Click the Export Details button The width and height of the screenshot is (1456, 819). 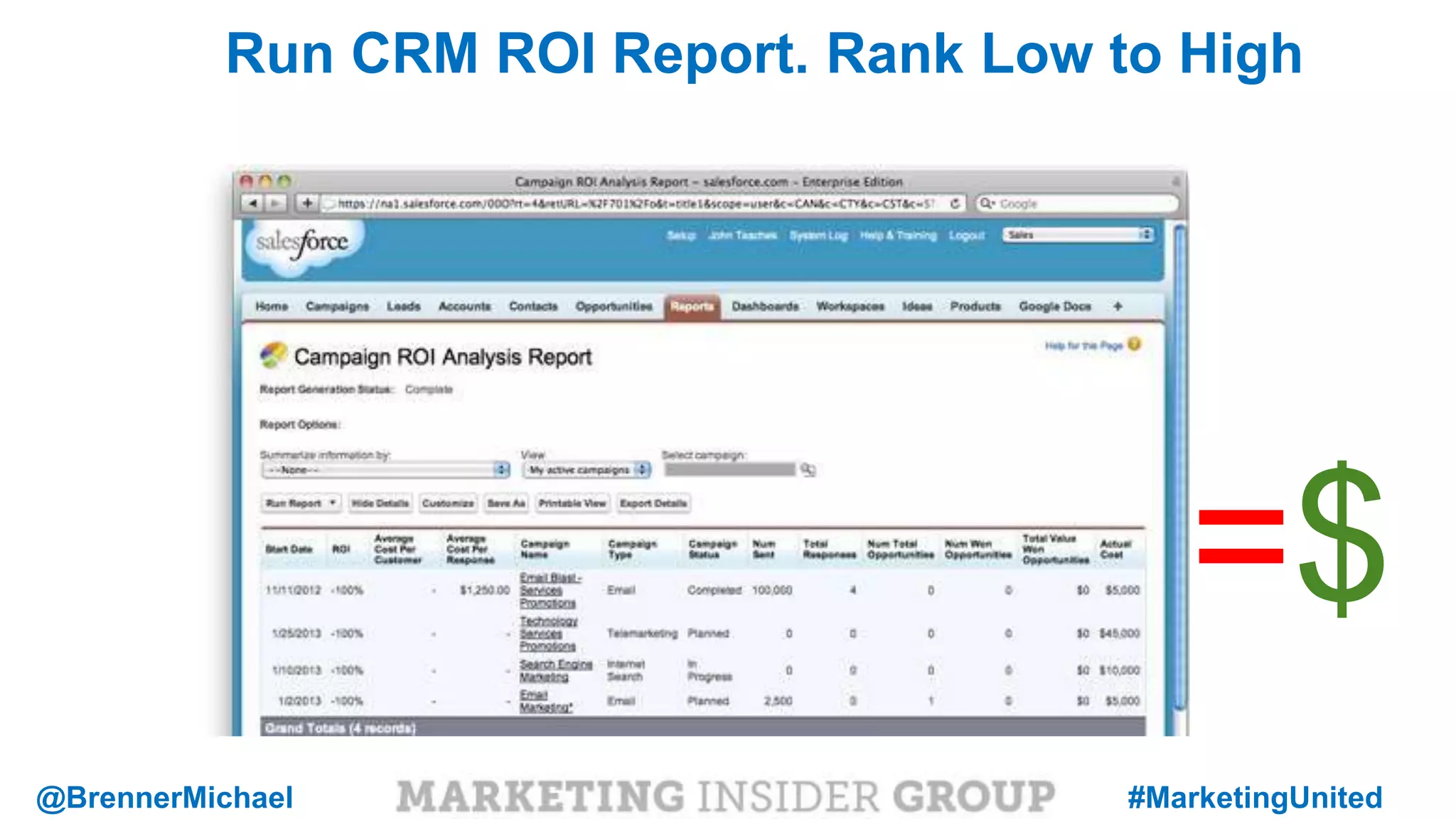tap(653, 503)
